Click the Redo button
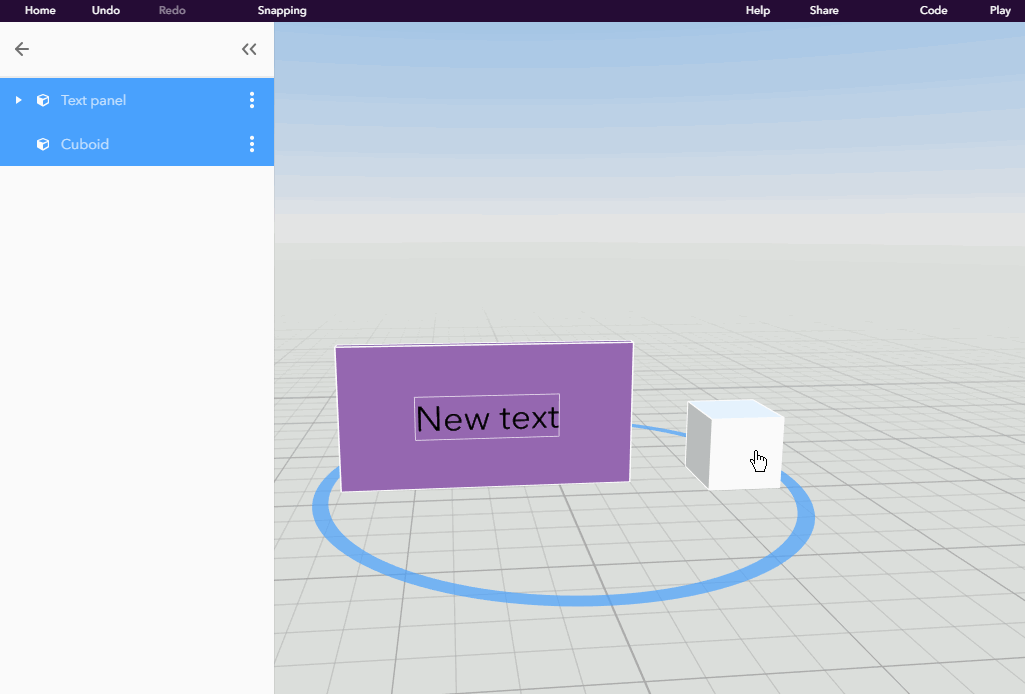 [172, 10]
